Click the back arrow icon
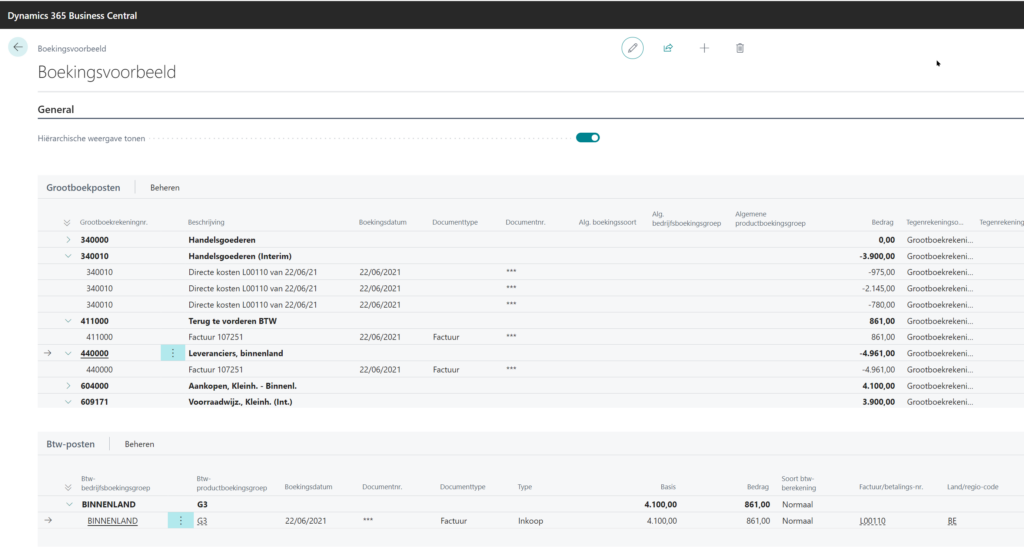 [x=18, y=47]
